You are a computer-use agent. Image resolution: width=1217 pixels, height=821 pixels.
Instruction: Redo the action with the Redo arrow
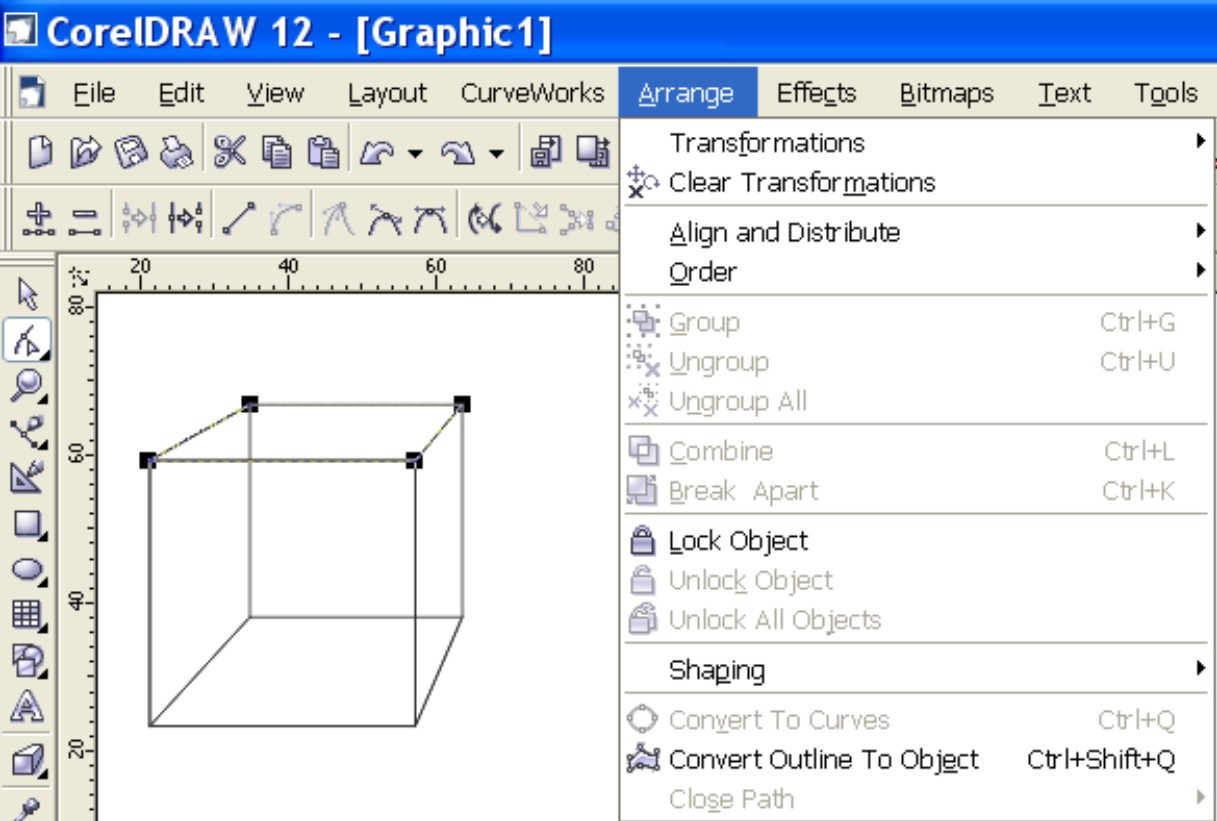click(458, 153)
